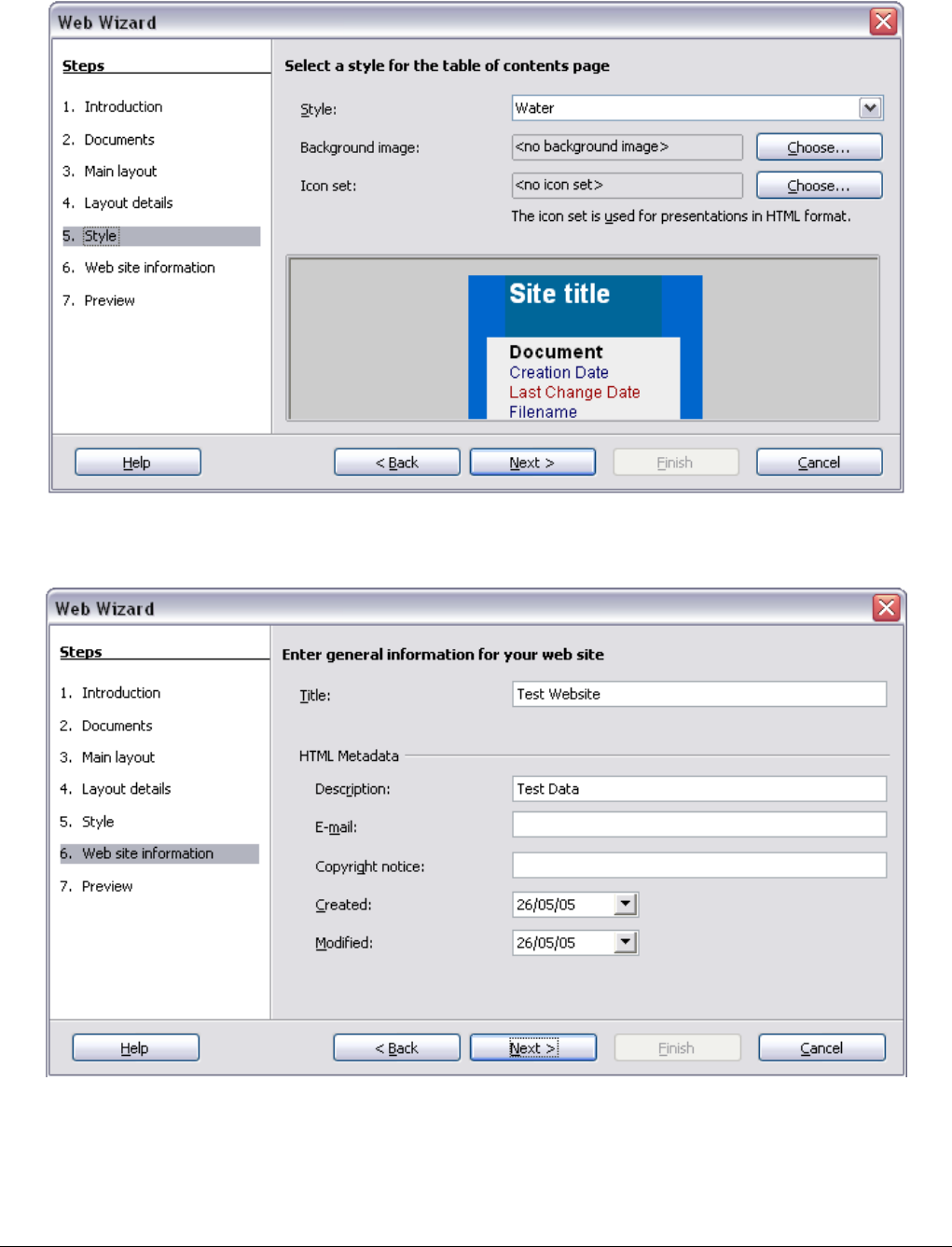Click the Title field containing Test Website

699,694
